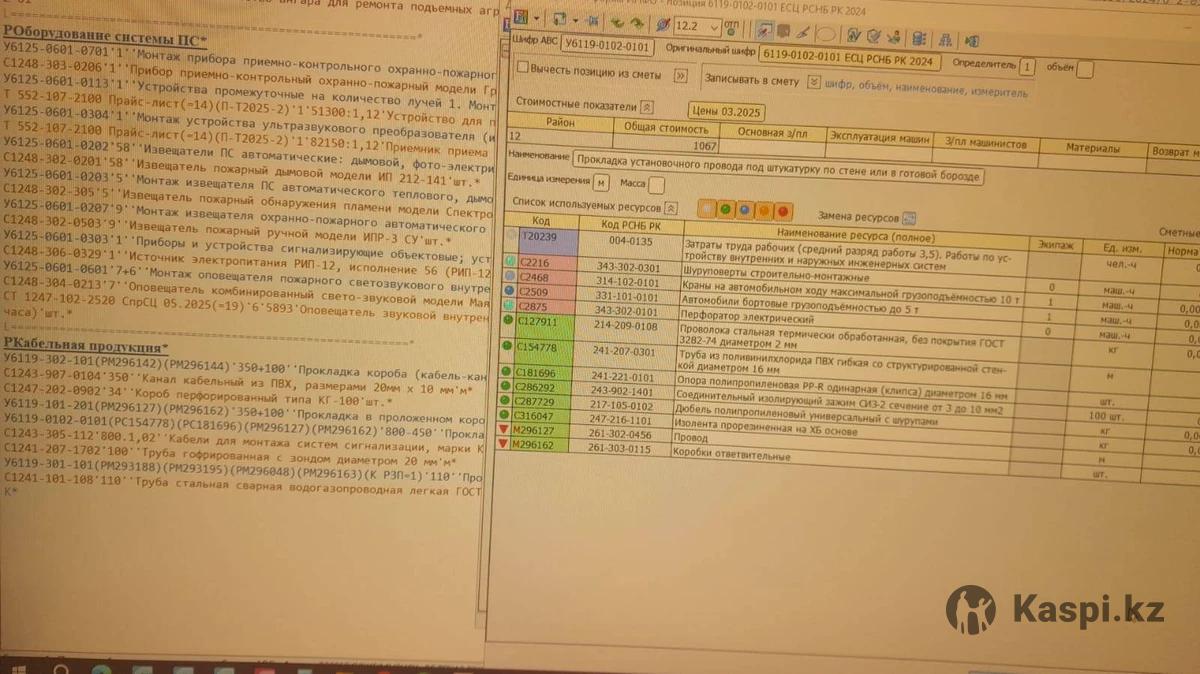1200x674 pixels.
Task: Click the pencil-like toolbar icon before the oval
Action: (804, 32)
